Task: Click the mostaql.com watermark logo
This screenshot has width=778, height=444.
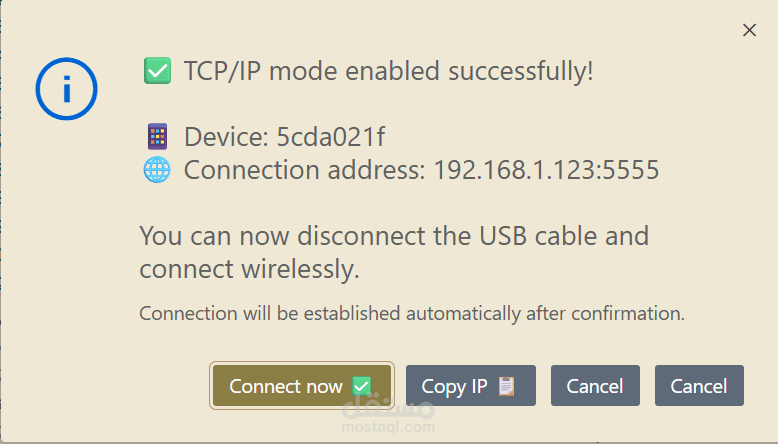Action: tap(389, 416)
